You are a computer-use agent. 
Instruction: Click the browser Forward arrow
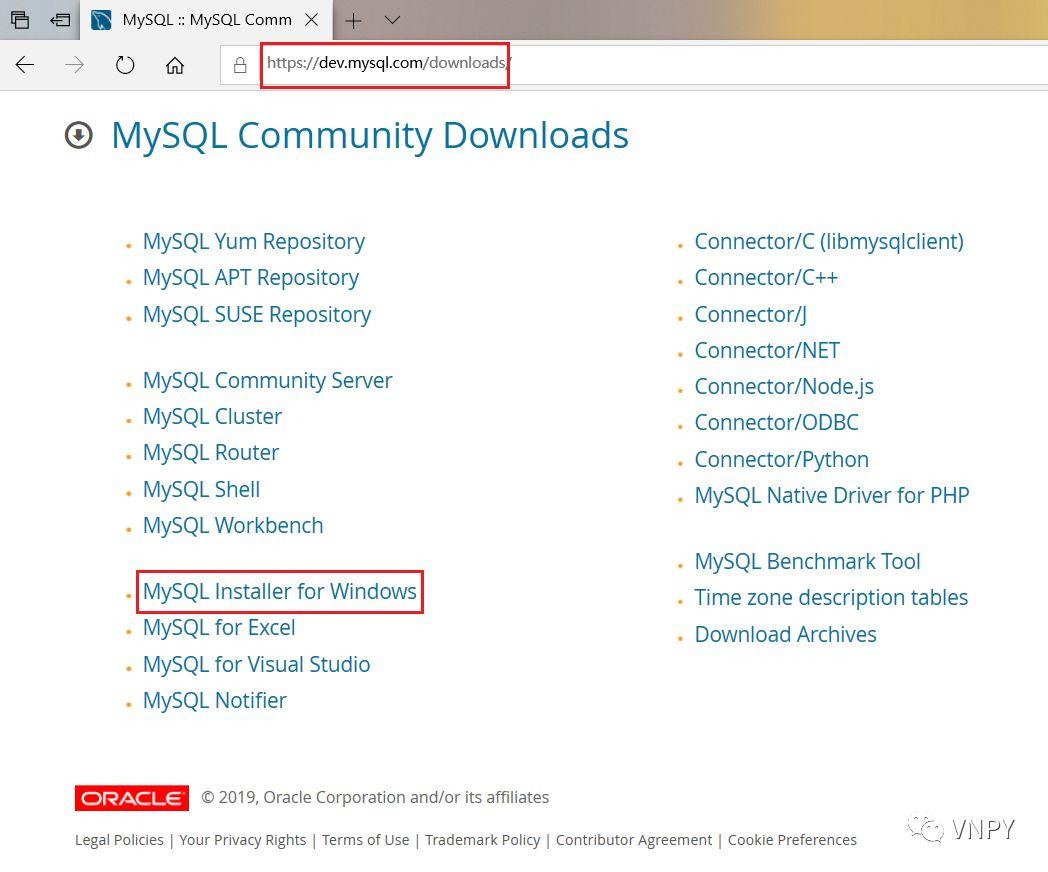pos(75,65)
